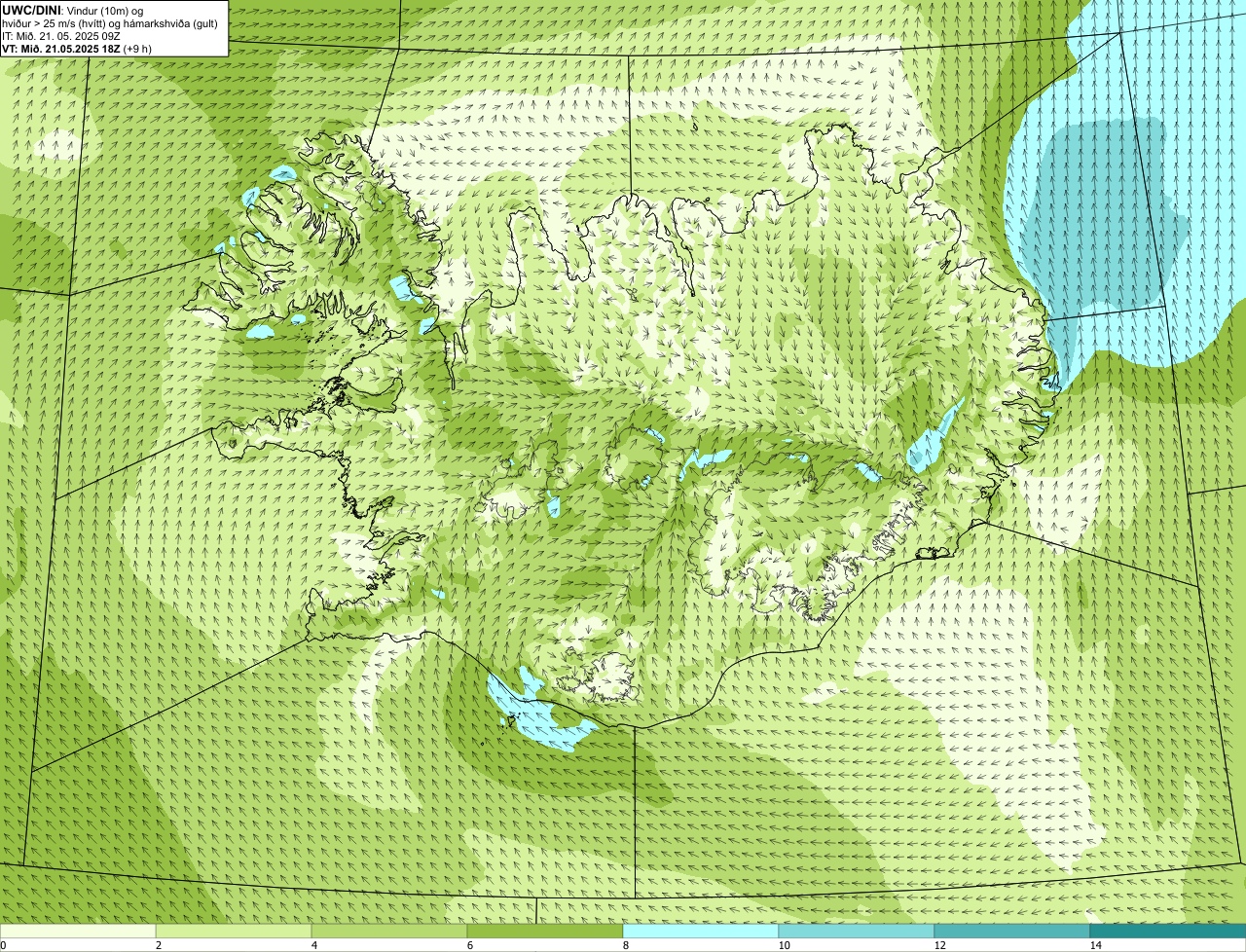
Task: Click the medium green 4–6 legend segment
Action: [389, 931]
